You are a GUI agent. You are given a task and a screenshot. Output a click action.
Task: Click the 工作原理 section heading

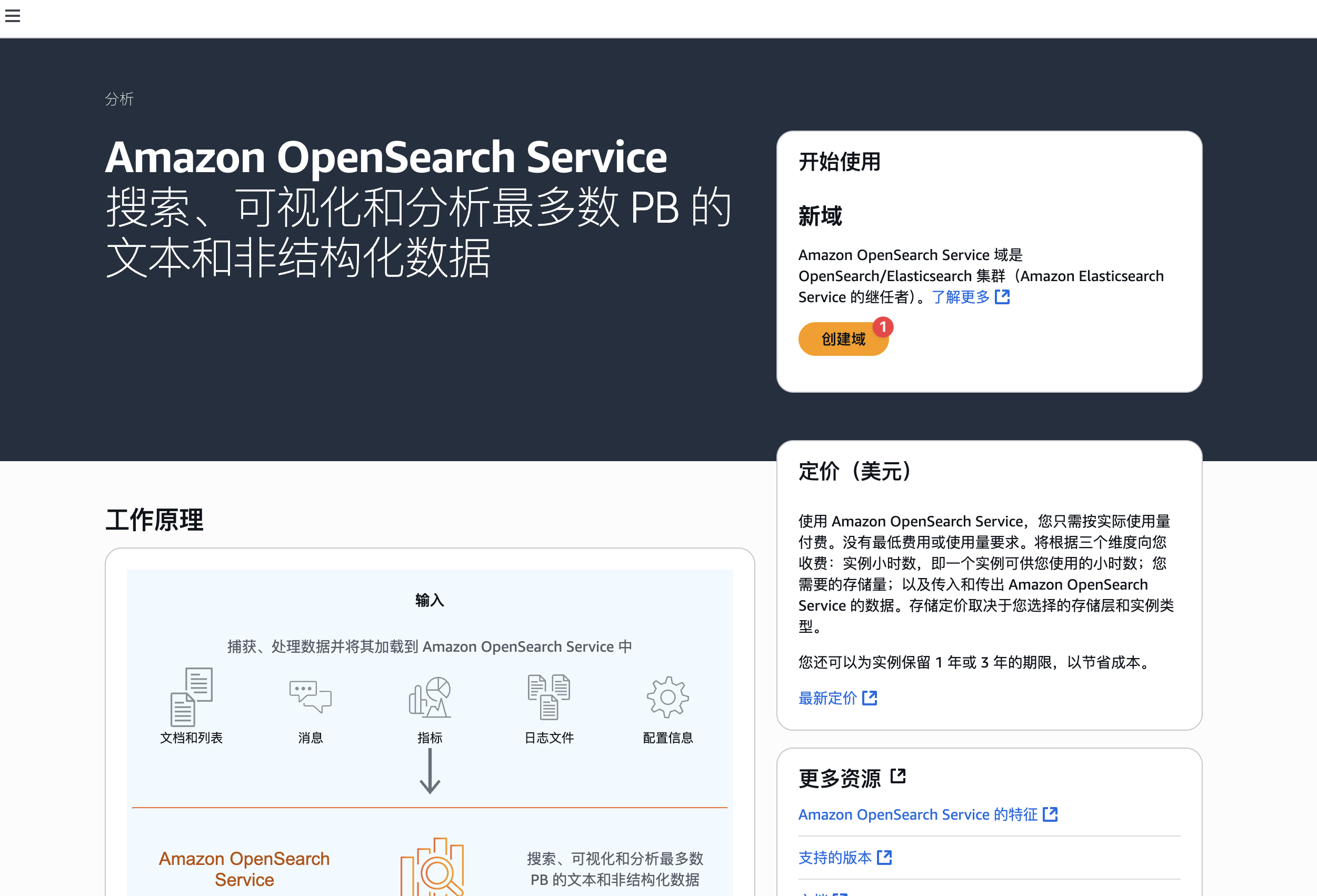154,520
